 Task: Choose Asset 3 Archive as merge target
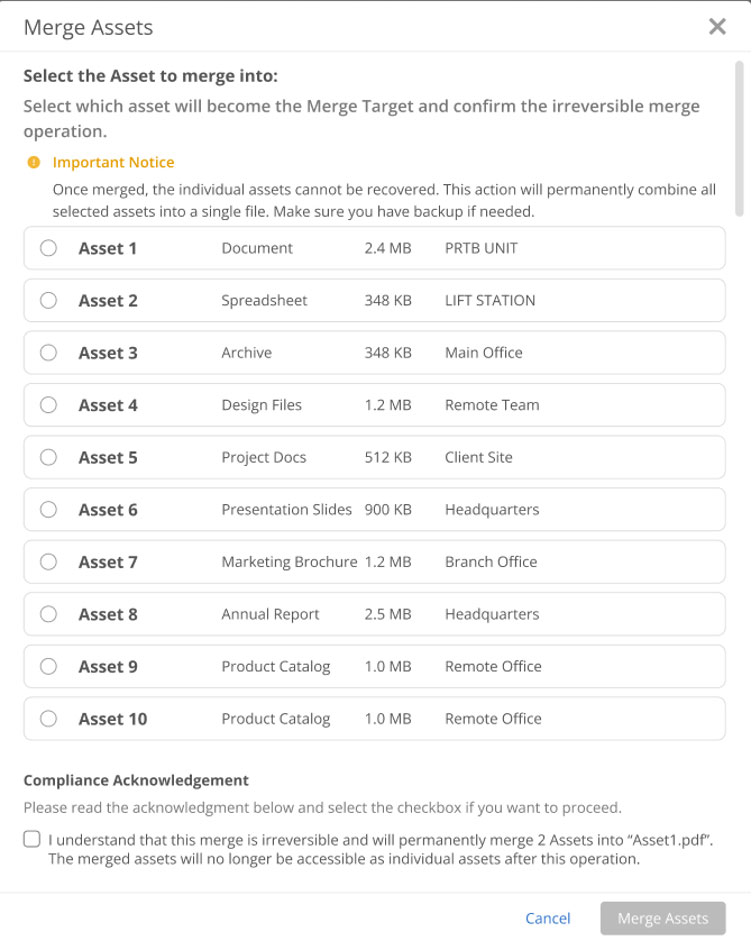(x=49, y=352)
